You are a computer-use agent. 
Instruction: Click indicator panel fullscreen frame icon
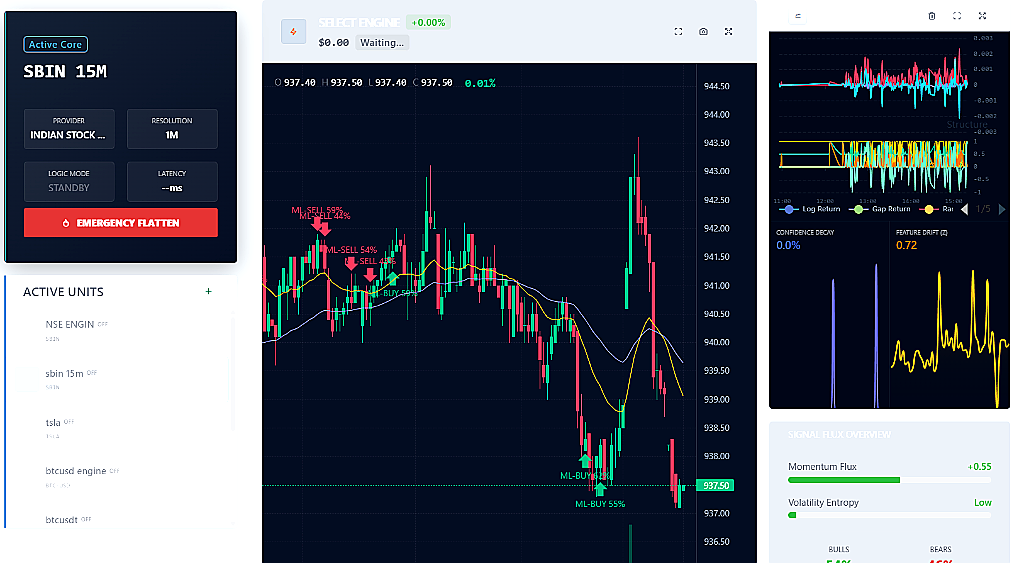[x=957, y=16]
